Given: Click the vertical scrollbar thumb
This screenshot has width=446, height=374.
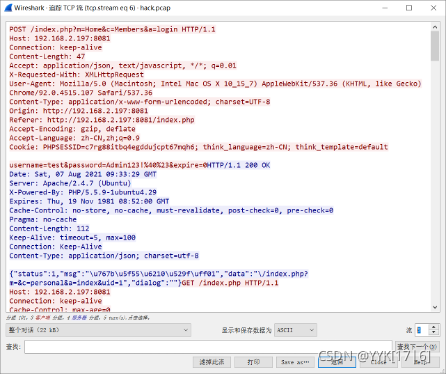Looking at the screenshot, I should [x=435, y=46].
